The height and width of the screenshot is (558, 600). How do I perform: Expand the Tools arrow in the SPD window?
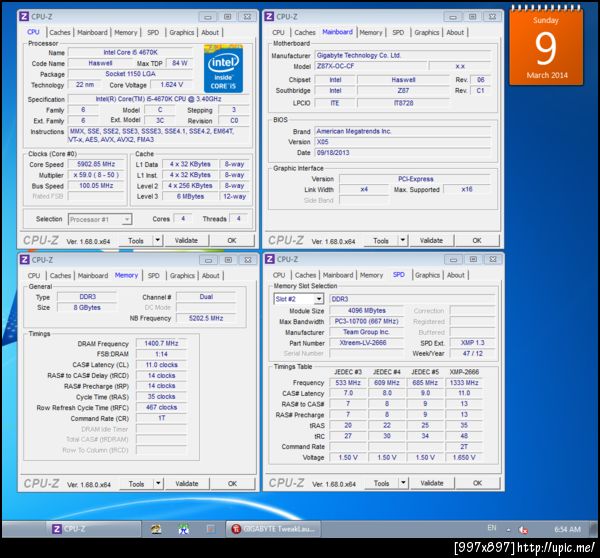pyautogui.click(x=403, y=483)
